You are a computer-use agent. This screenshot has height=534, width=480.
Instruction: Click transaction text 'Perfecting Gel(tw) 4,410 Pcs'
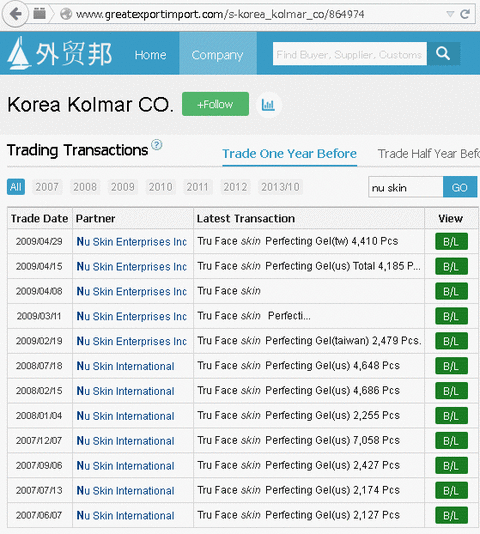pos(331,241)
